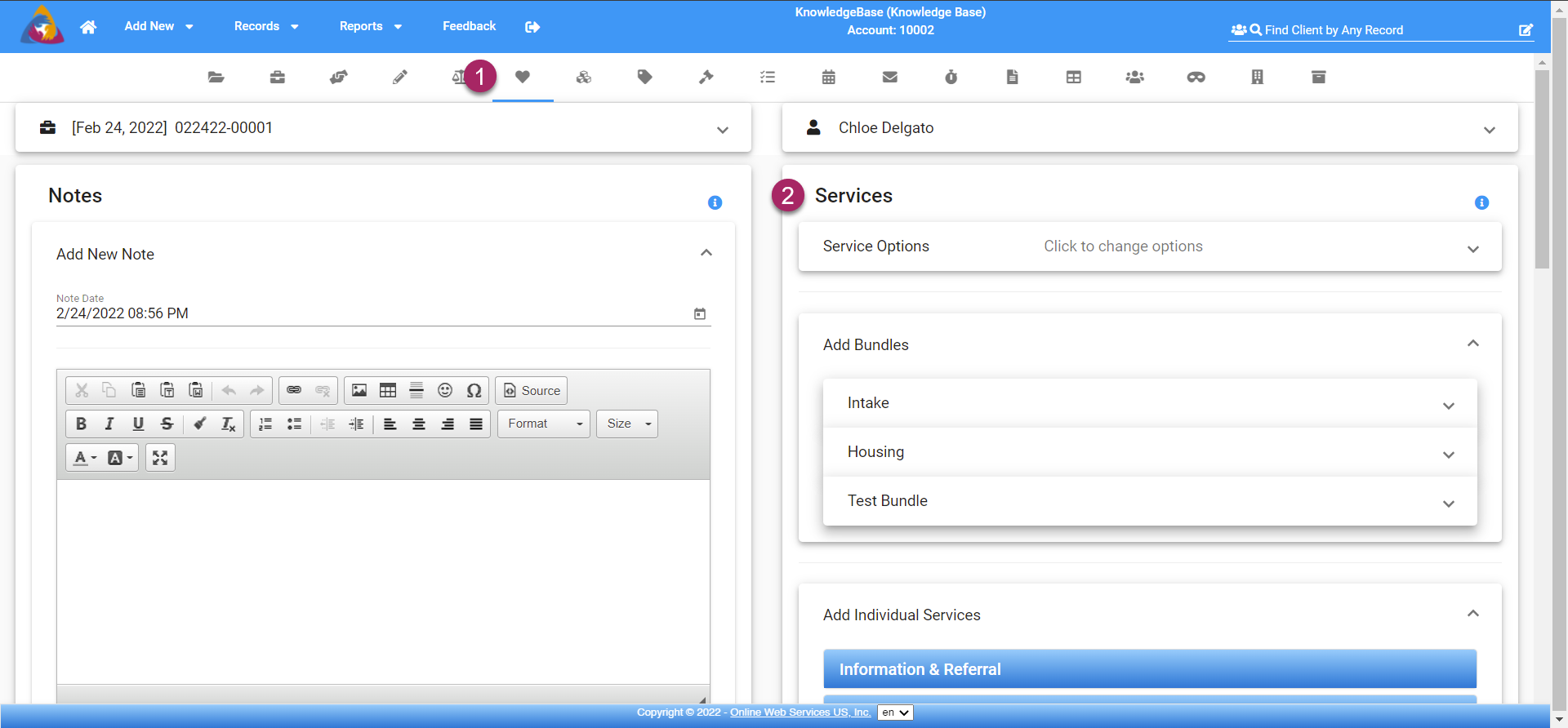
Task: Click the archive box icon in record toolbar
Action: [1319, 77]
